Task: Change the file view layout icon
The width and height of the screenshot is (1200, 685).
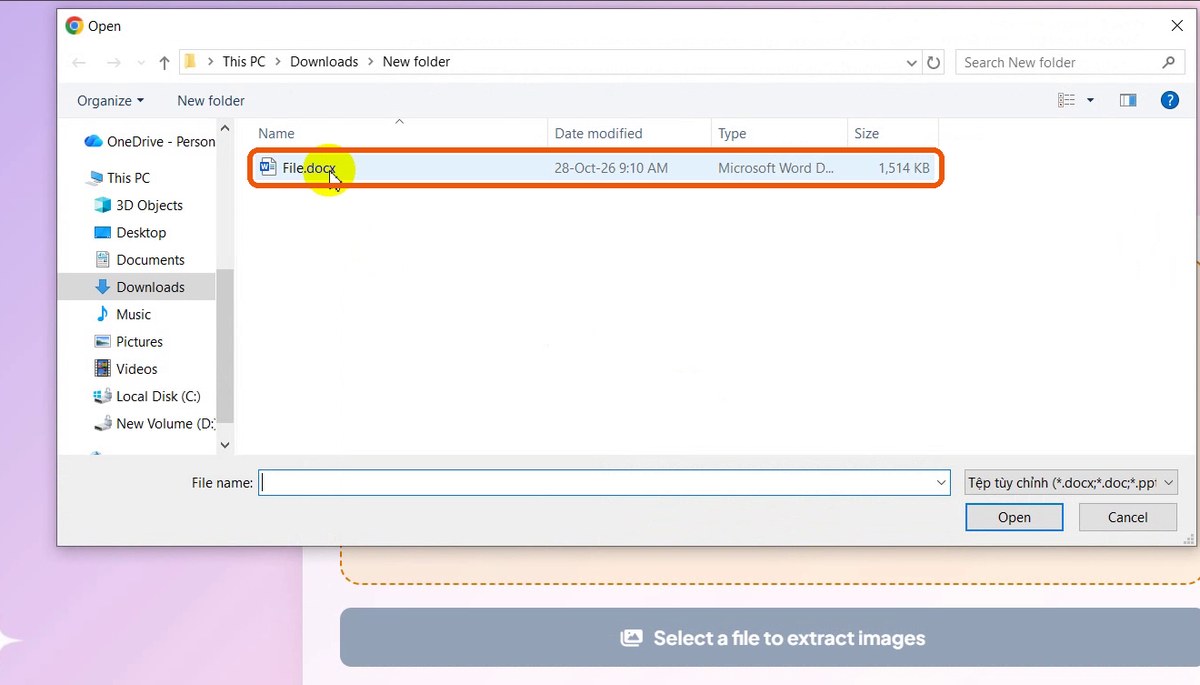Action: tap(1066, 100)
